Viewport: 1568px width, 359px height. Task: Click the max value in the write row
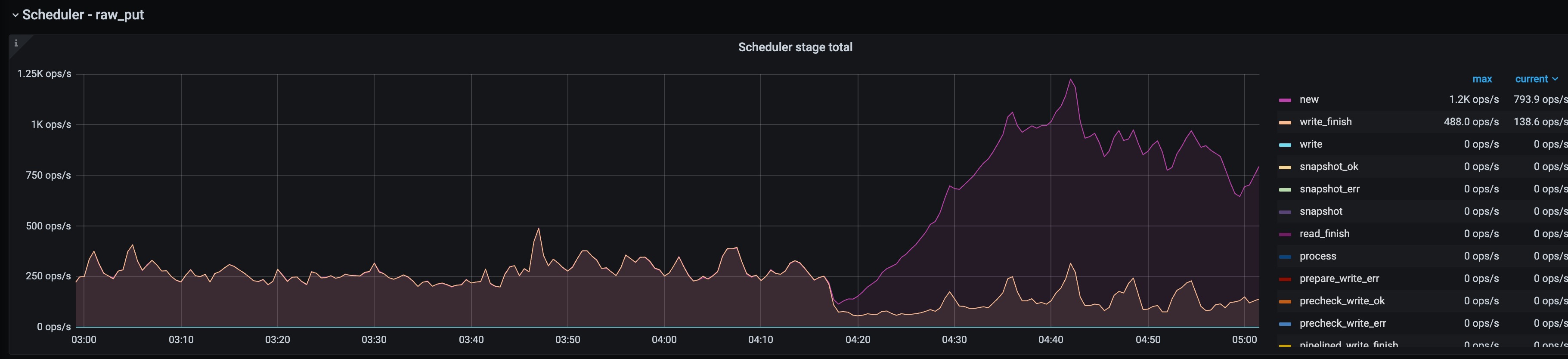1481,144
